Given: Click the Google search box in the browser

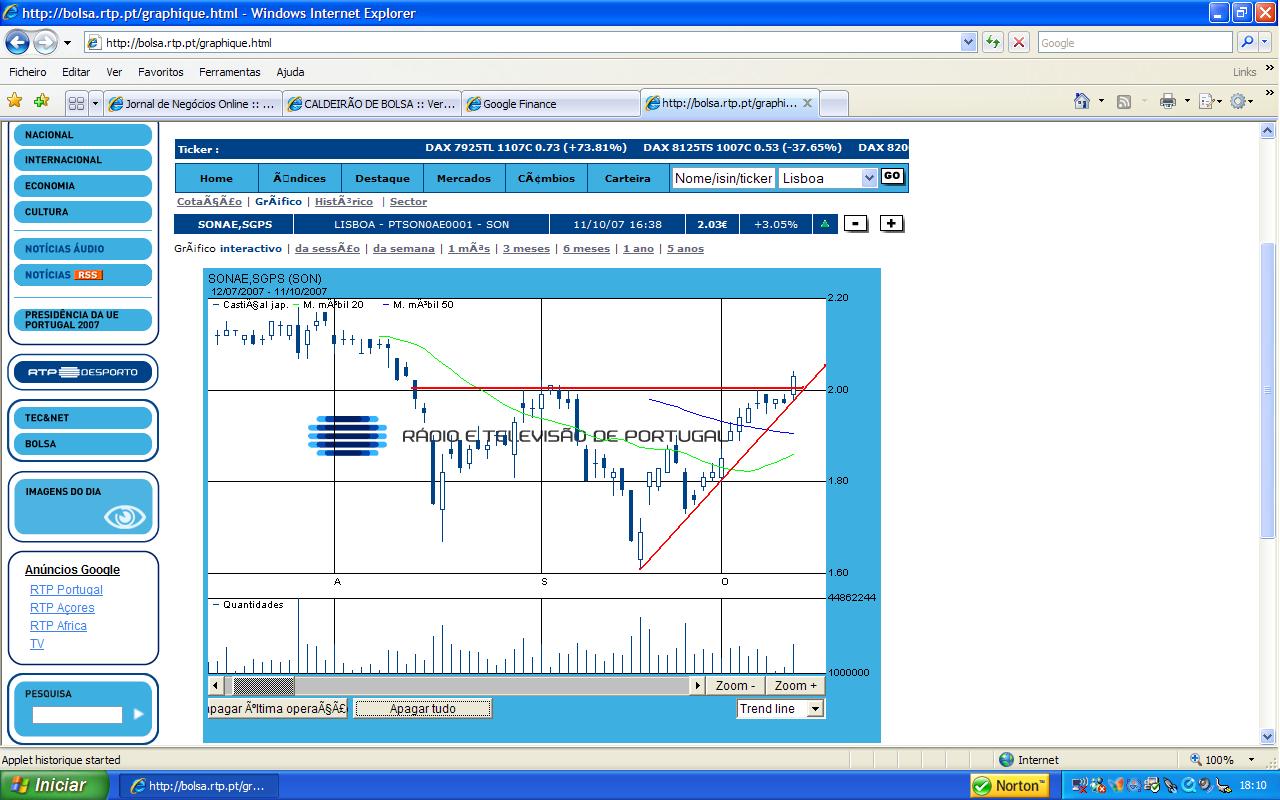Looking at the screenshot, I should (1135, 43).
